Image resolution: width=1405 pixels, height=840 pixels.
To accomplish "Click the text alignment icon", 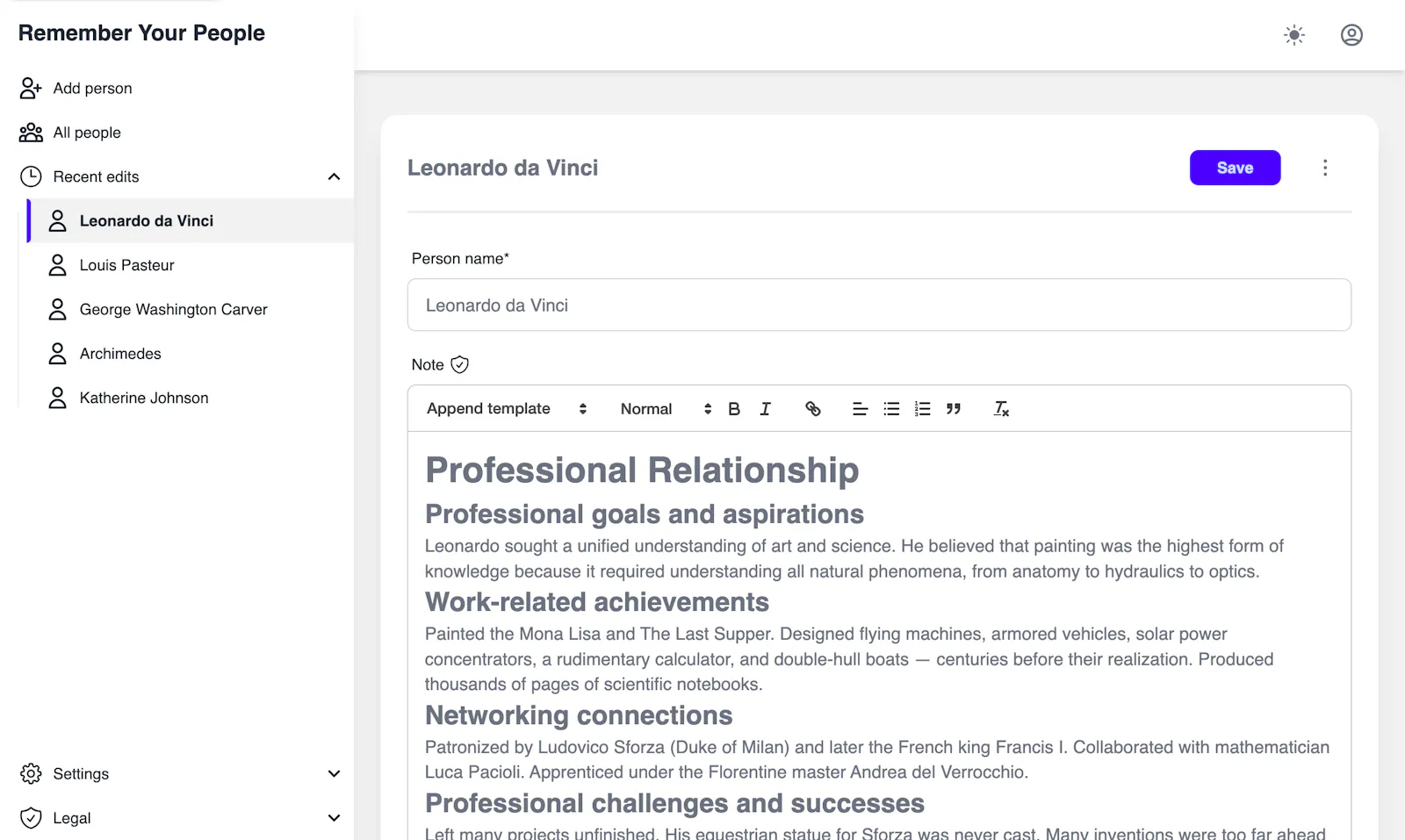I will click(860, 409).
